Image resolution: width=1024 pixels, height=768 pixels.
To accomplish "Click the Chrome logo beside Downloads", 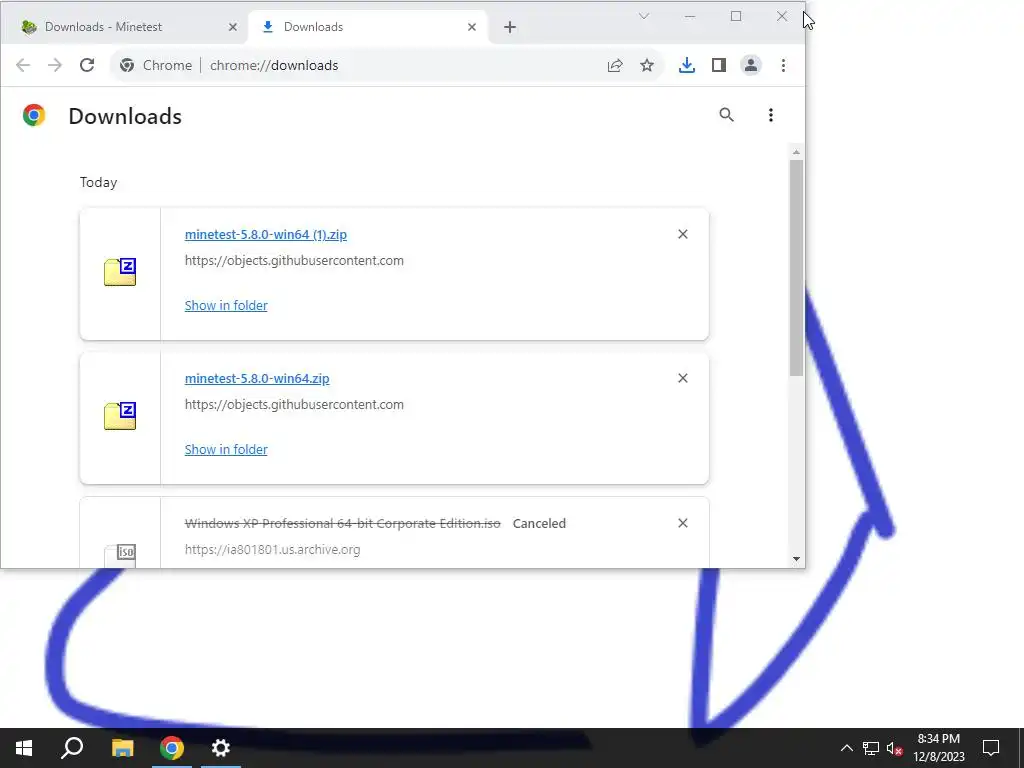I will click(34, 115).
